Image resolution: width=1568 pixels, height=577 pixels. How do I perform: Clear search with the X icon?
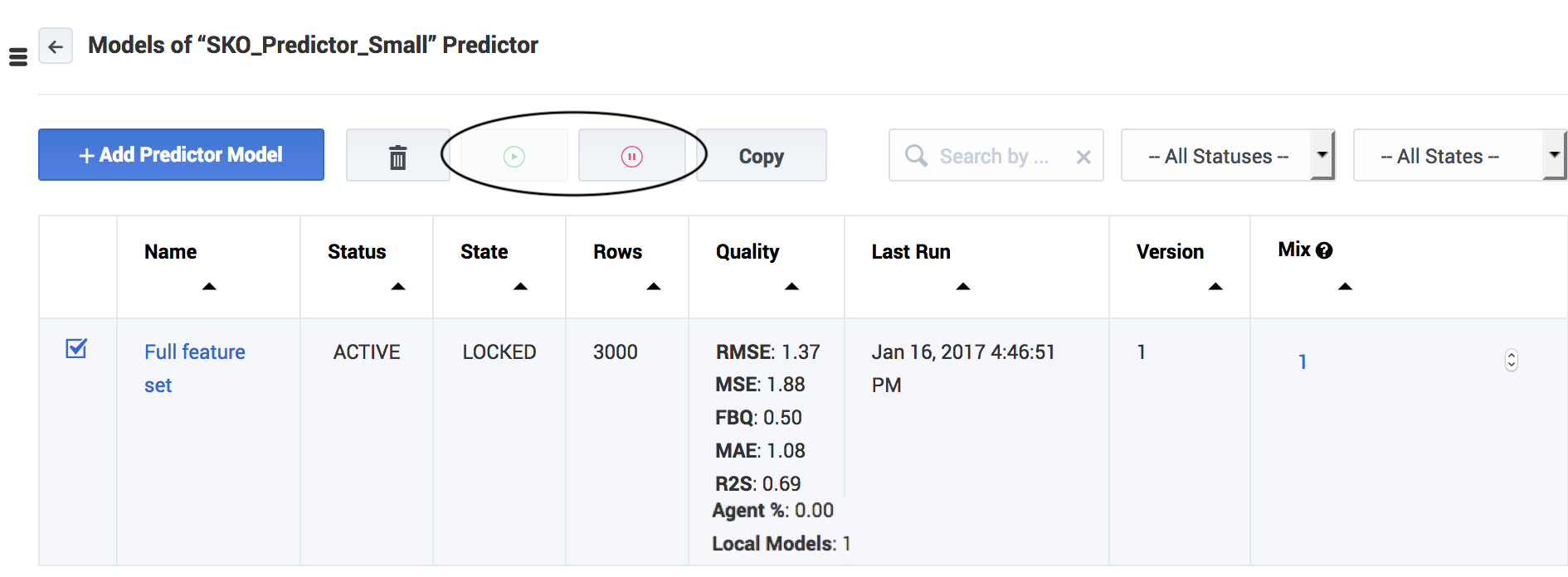1083,157
